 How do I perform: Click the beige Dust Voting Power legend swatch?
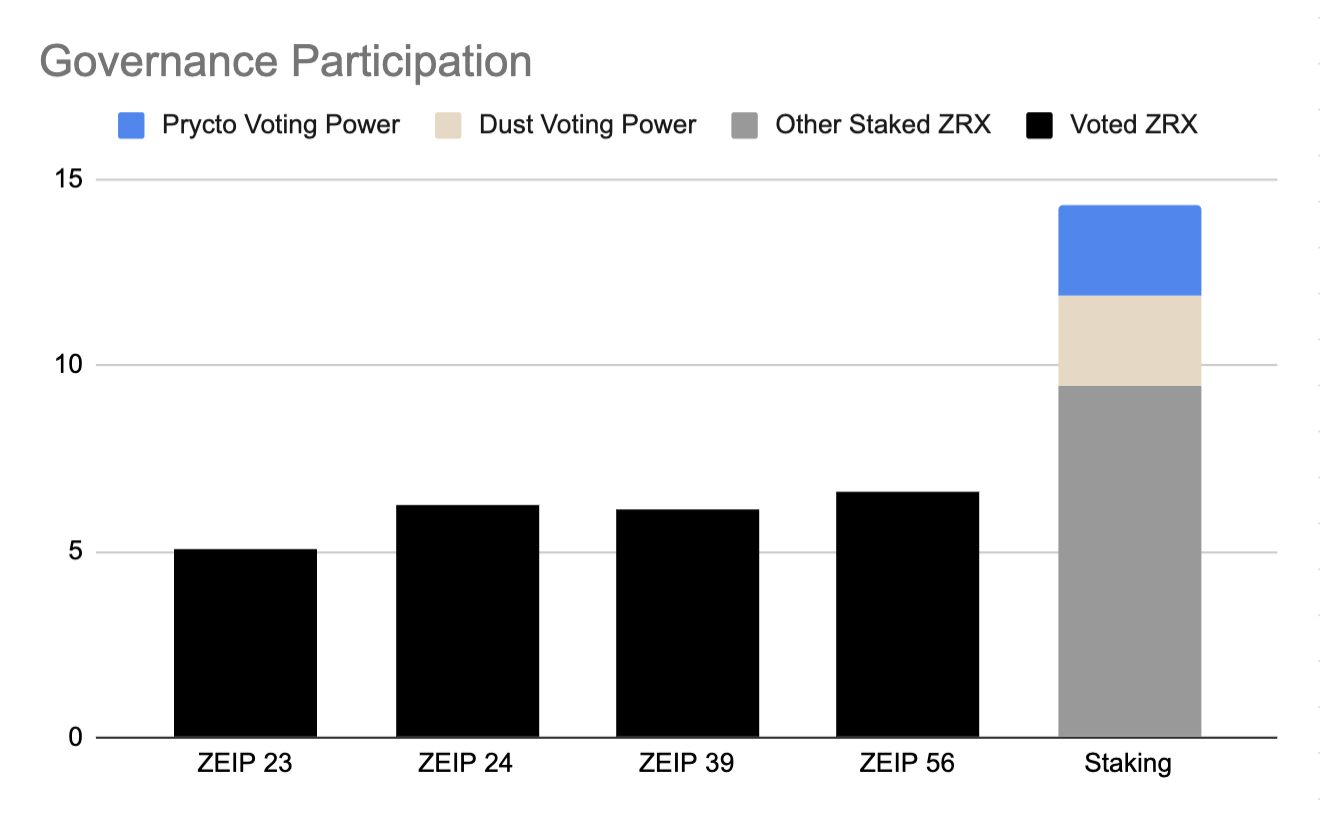(448, 125)
